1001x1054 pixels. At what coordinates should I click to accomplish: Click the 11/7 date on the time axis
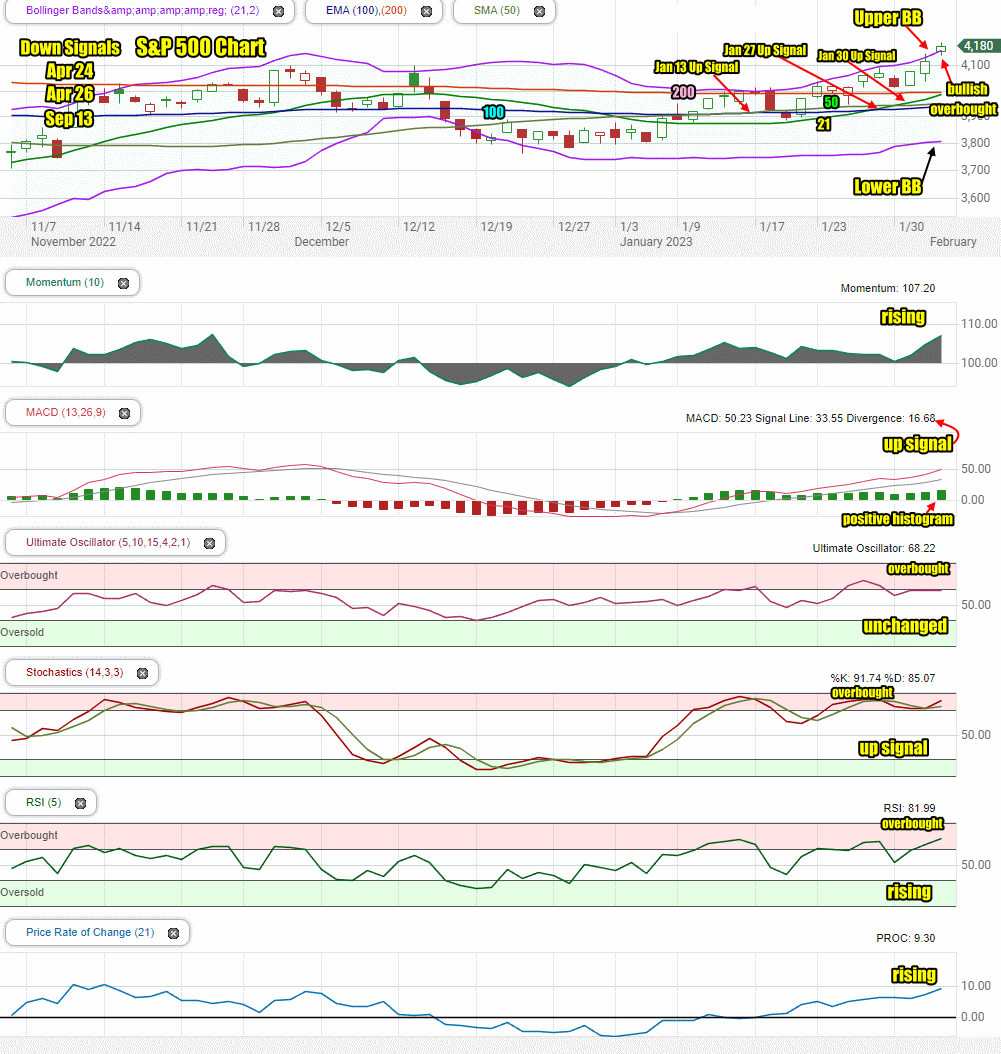tap(44, 227)
